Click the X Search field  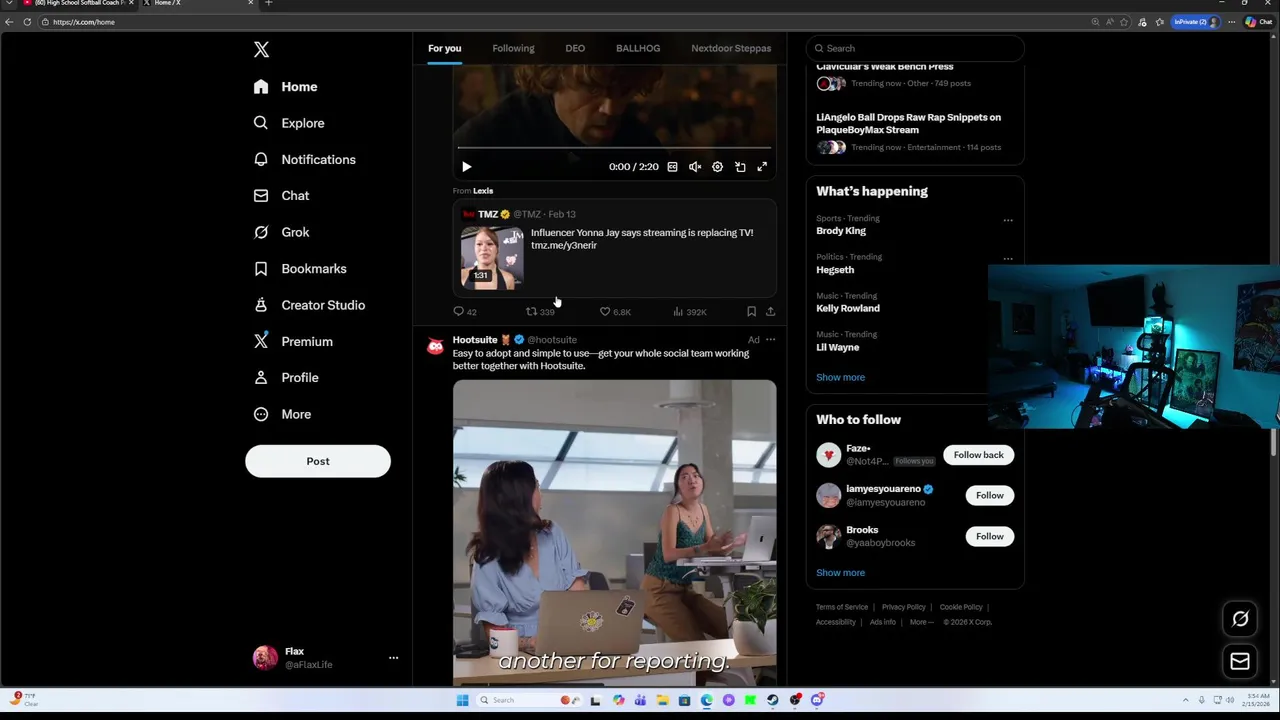(915, 48)
